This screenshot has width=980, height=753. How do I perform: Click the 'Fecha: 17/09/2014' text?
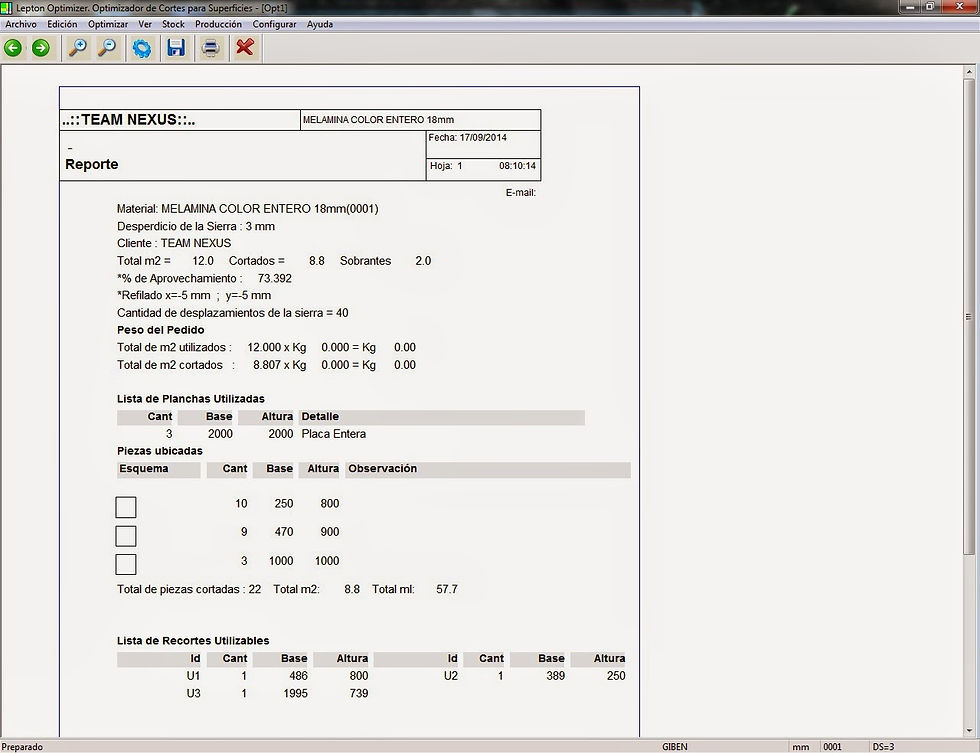click(467, 137)
